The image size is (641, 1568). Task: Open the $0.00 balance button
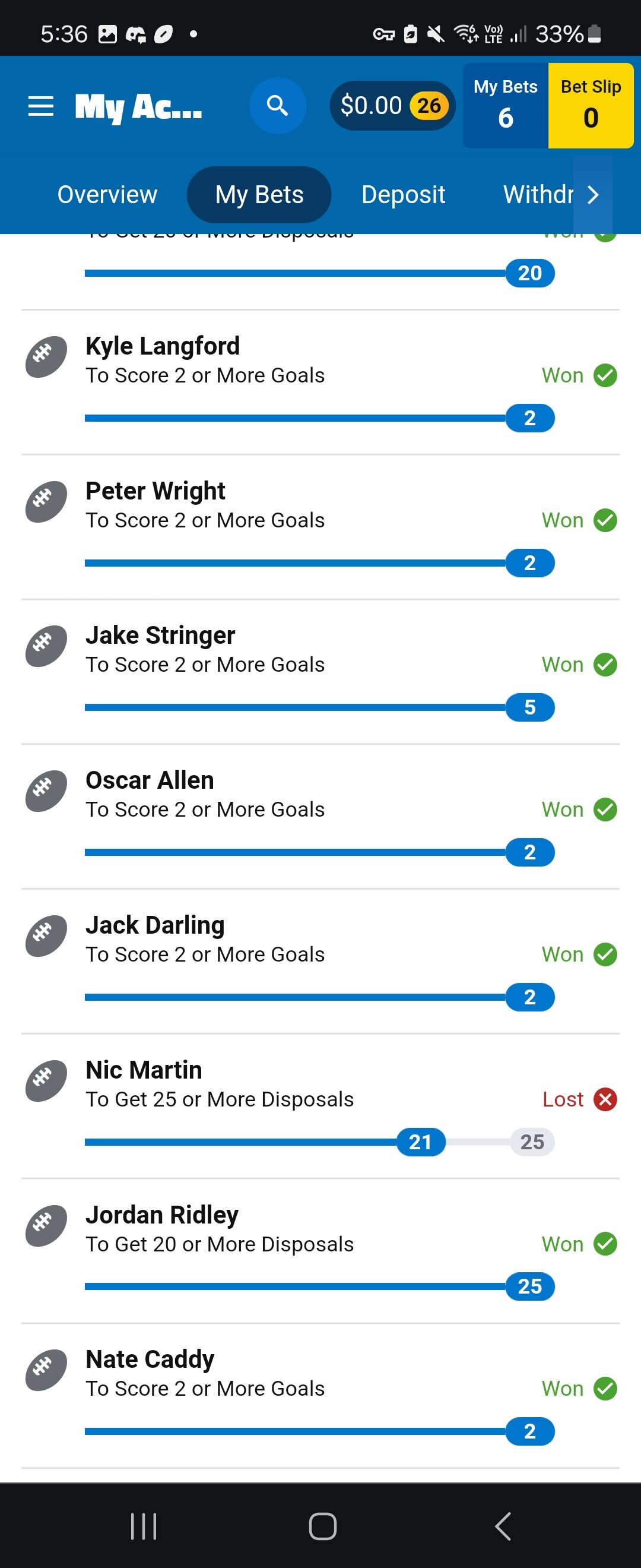point(393,106)
